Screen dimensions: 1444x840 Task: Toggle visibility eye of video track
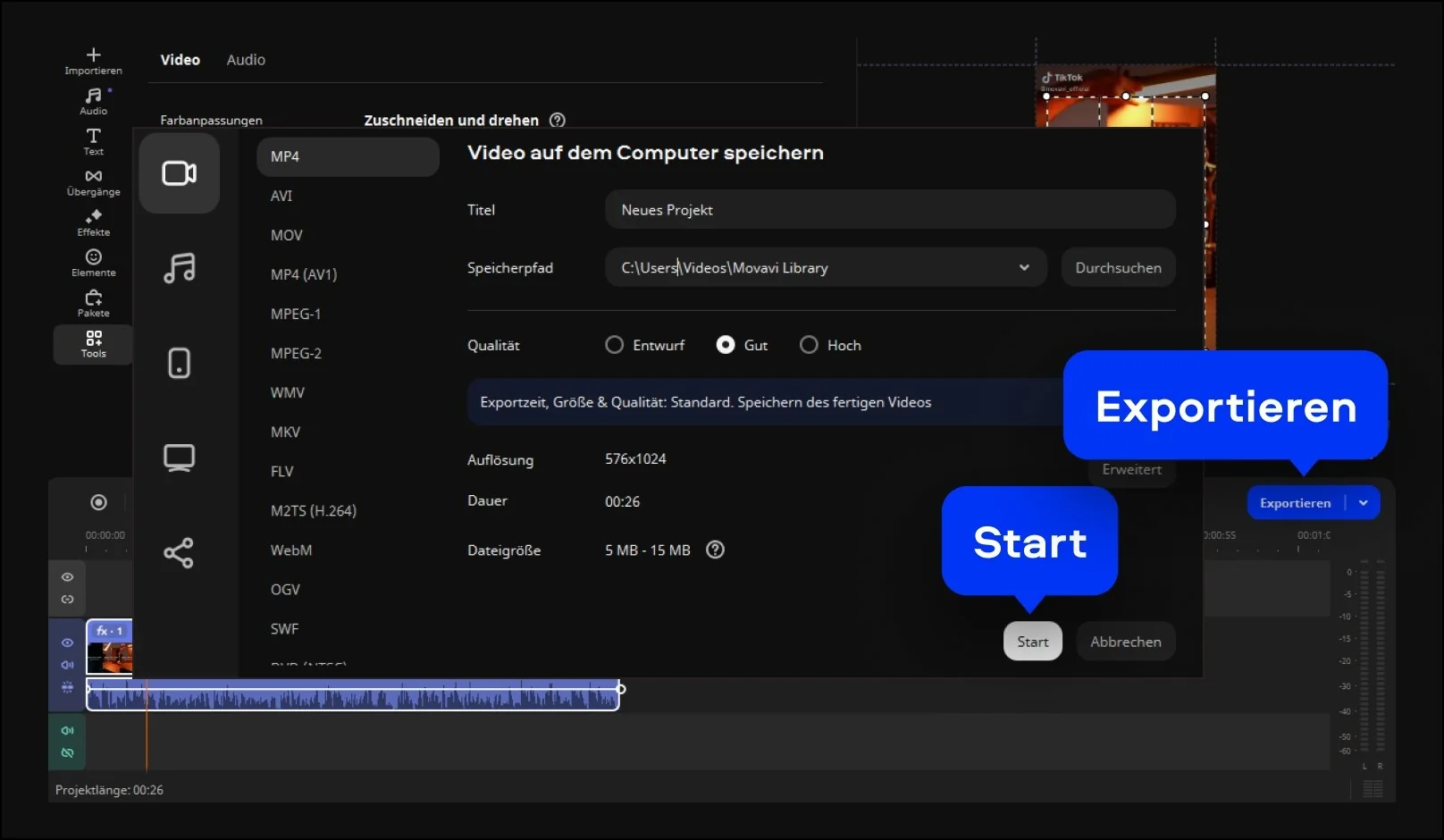[67, 643]
